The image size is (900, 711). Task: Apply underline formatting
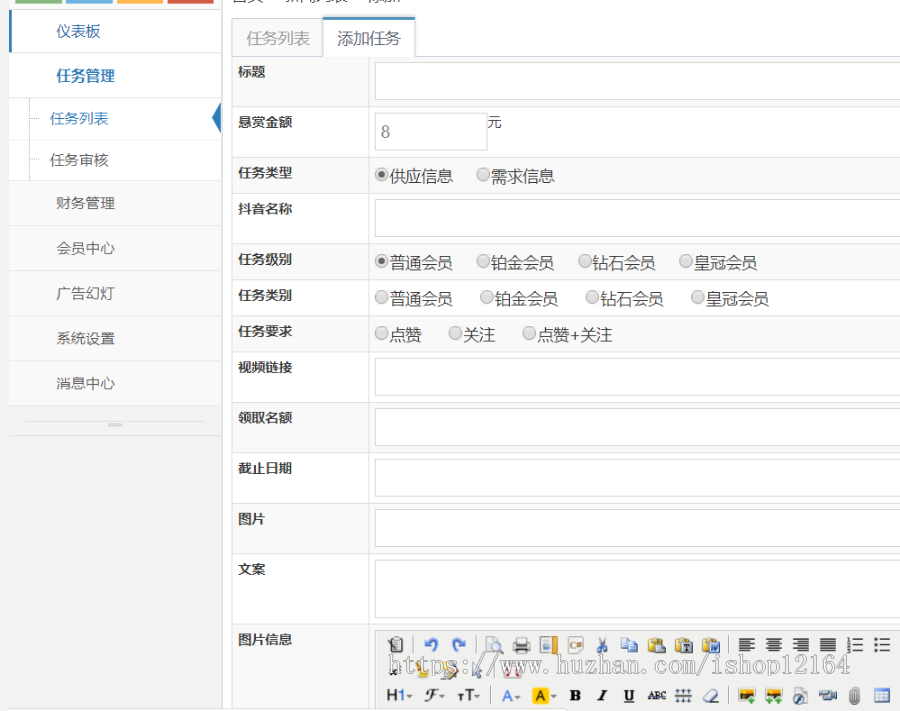pyautogui.click(x=629, y=696)
